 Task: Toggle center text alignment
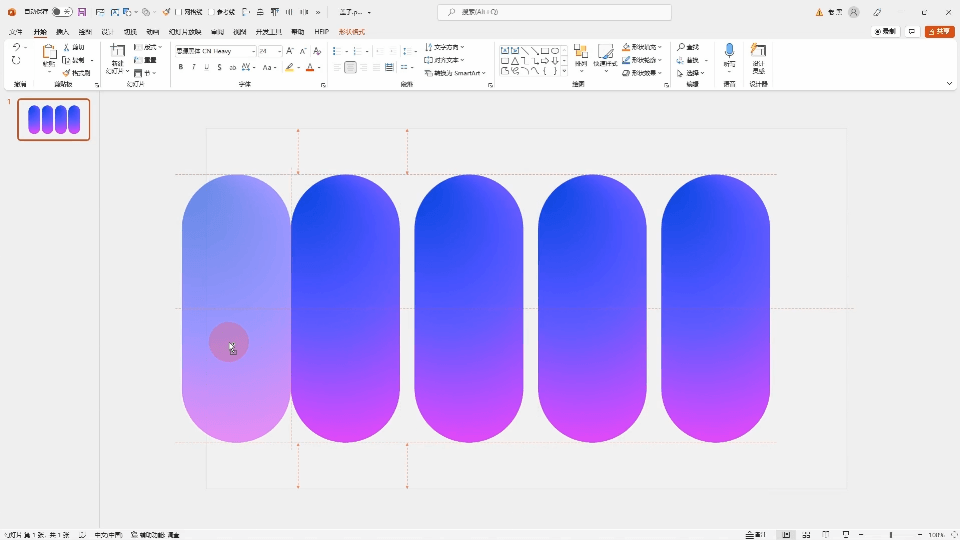click(350, 68)
